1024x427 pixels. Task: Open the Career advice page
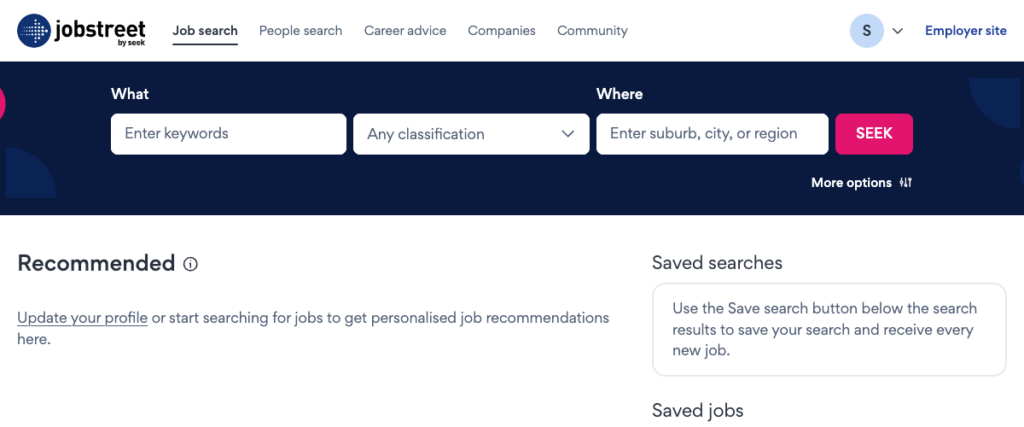(x=405, y=31)
